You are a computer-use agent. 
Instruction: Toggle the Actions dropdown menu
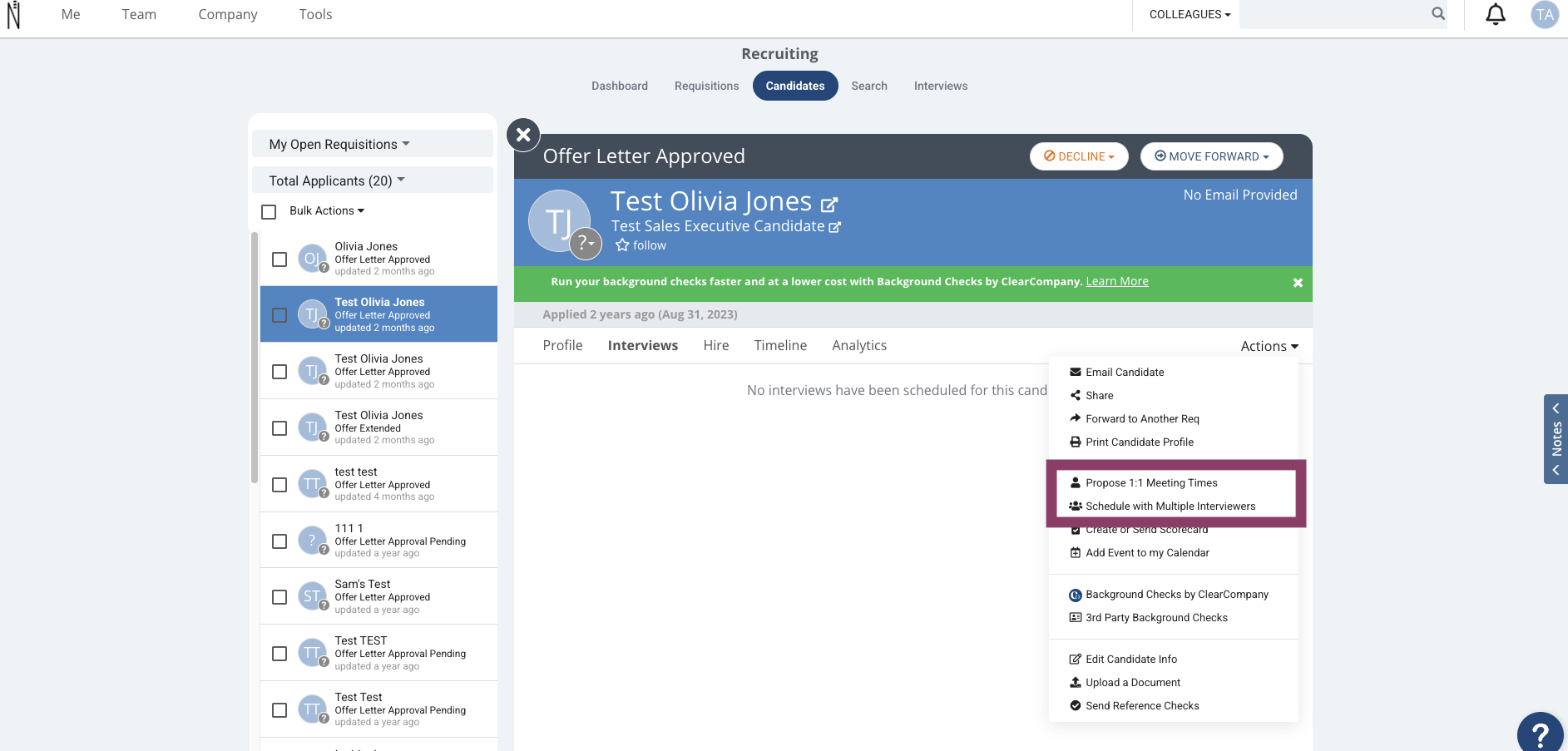pyautogui.click(x=1269, y=346)
